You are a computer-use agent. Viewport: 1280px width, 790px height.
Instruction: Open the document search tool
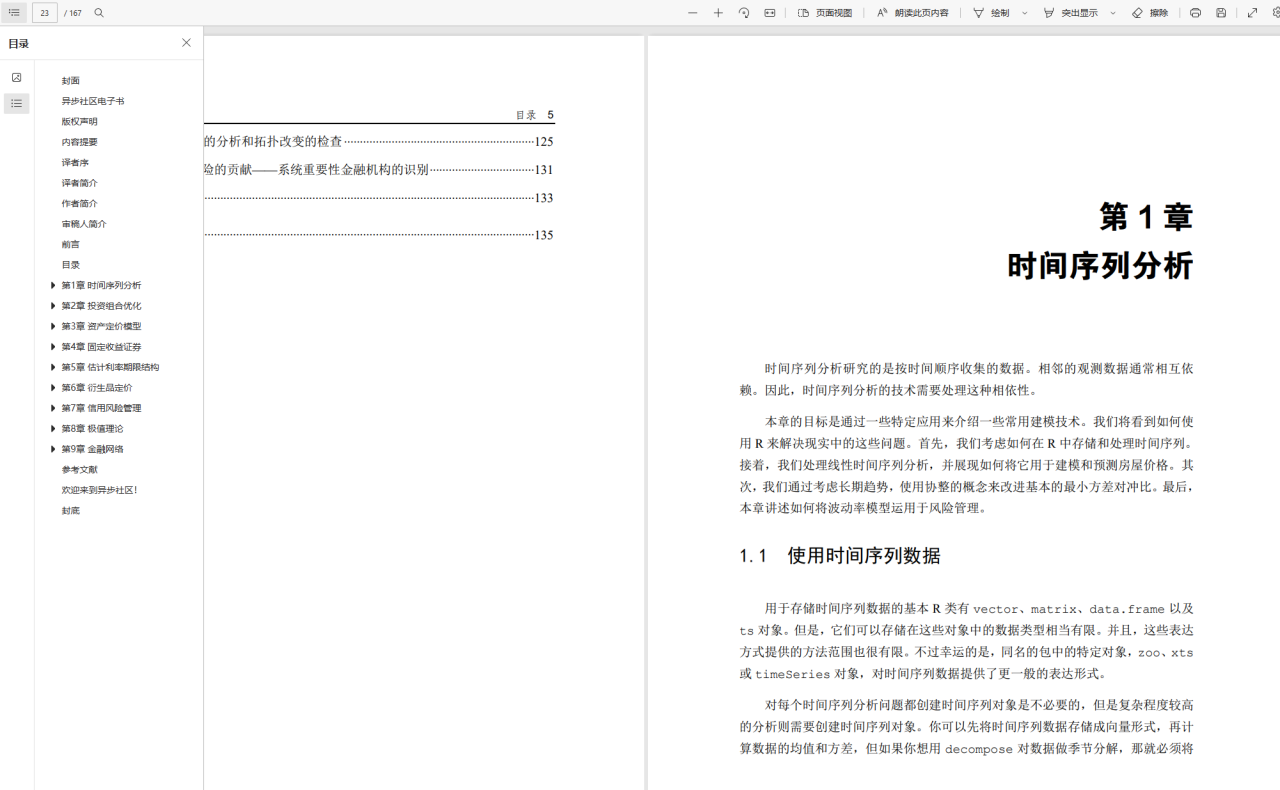98,12
